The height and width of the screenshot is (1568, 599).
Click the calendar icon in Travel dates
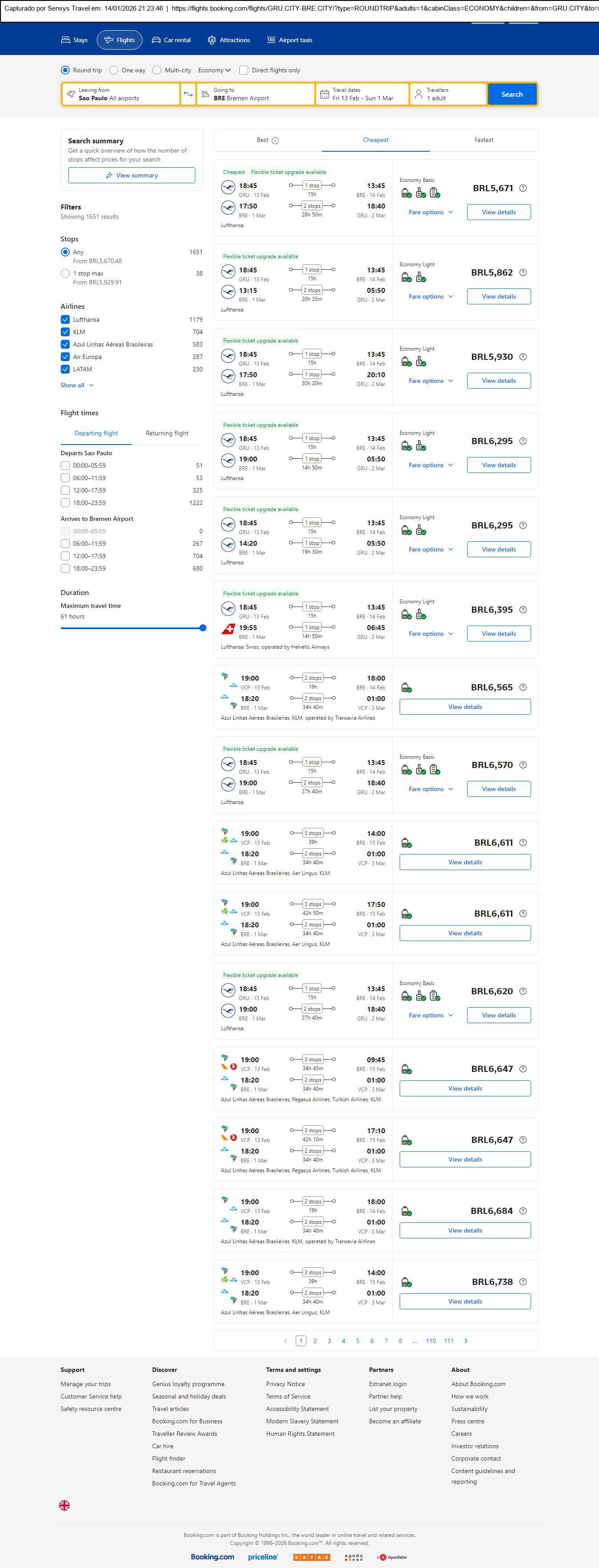tap(324, 95)
